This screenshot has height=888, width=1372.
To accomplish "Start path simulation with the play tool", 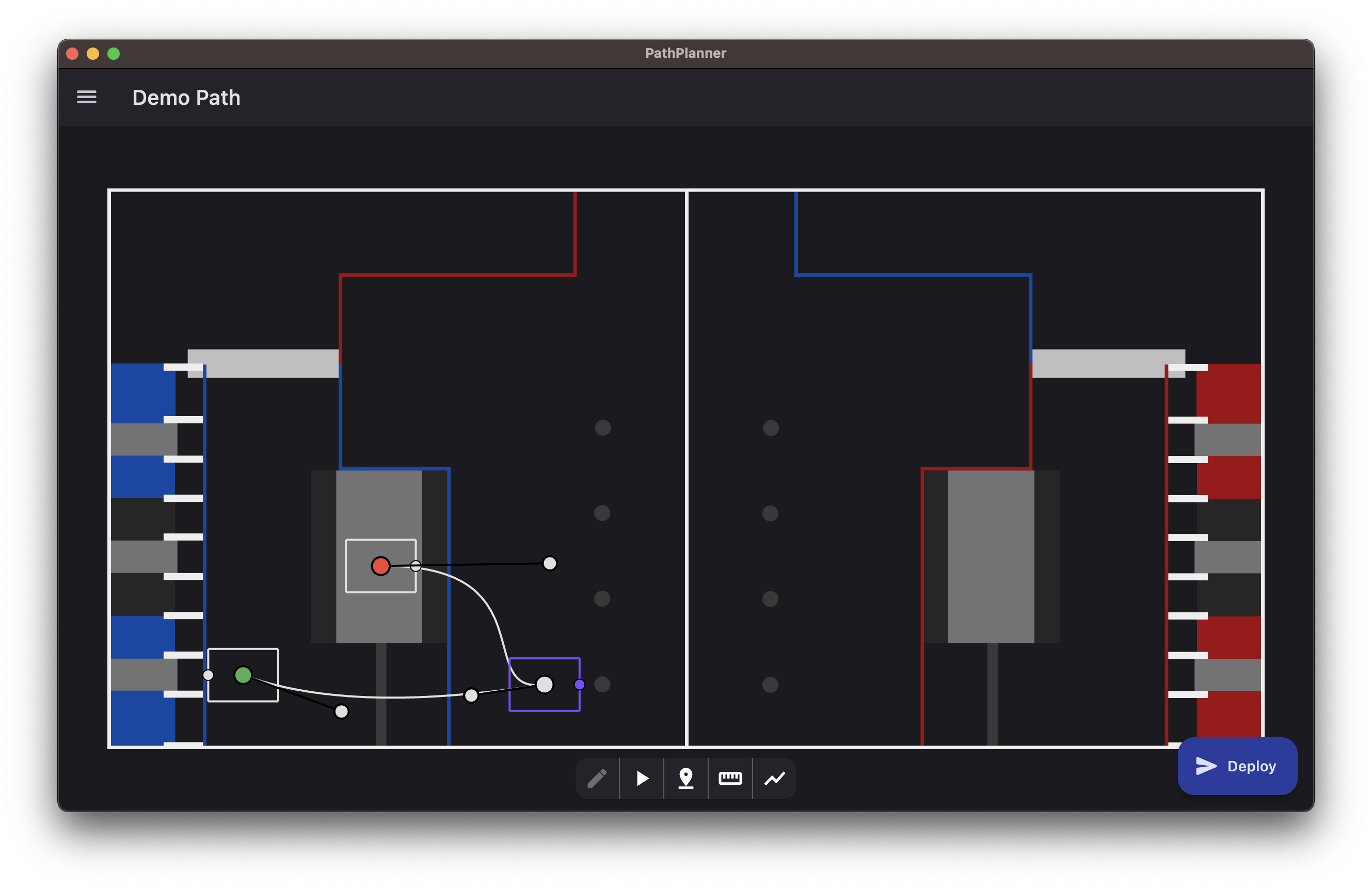I will 642,779.
